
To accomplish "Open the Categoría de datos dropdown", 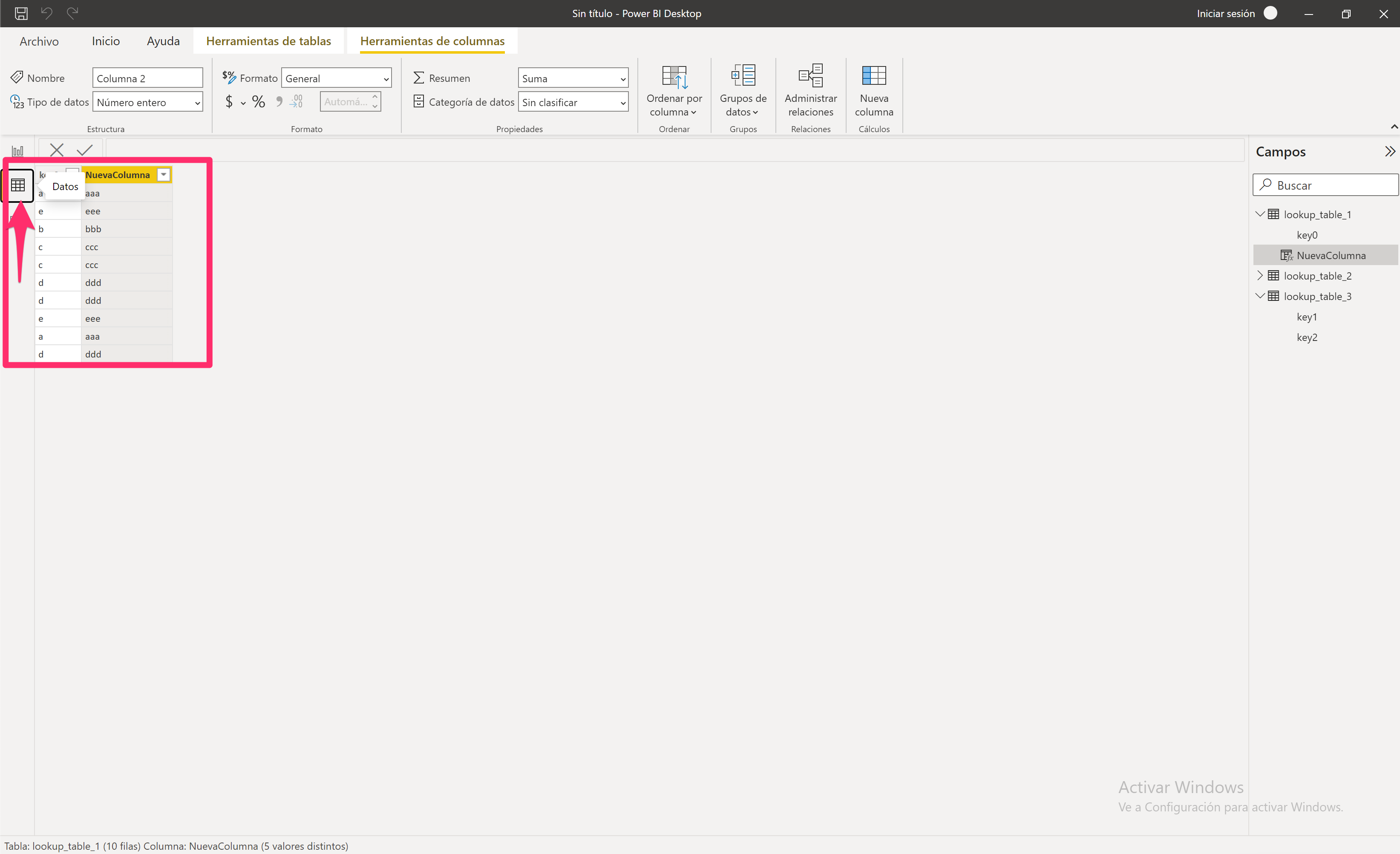I will click(573, 102).
